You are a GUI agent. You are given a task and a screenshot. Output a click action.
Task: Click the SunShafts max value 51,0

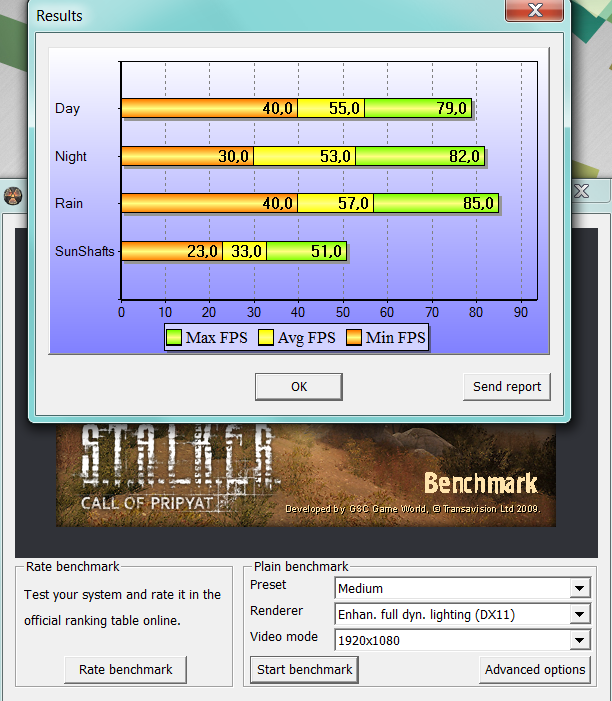pyautogui.click(x=326, y=251)
